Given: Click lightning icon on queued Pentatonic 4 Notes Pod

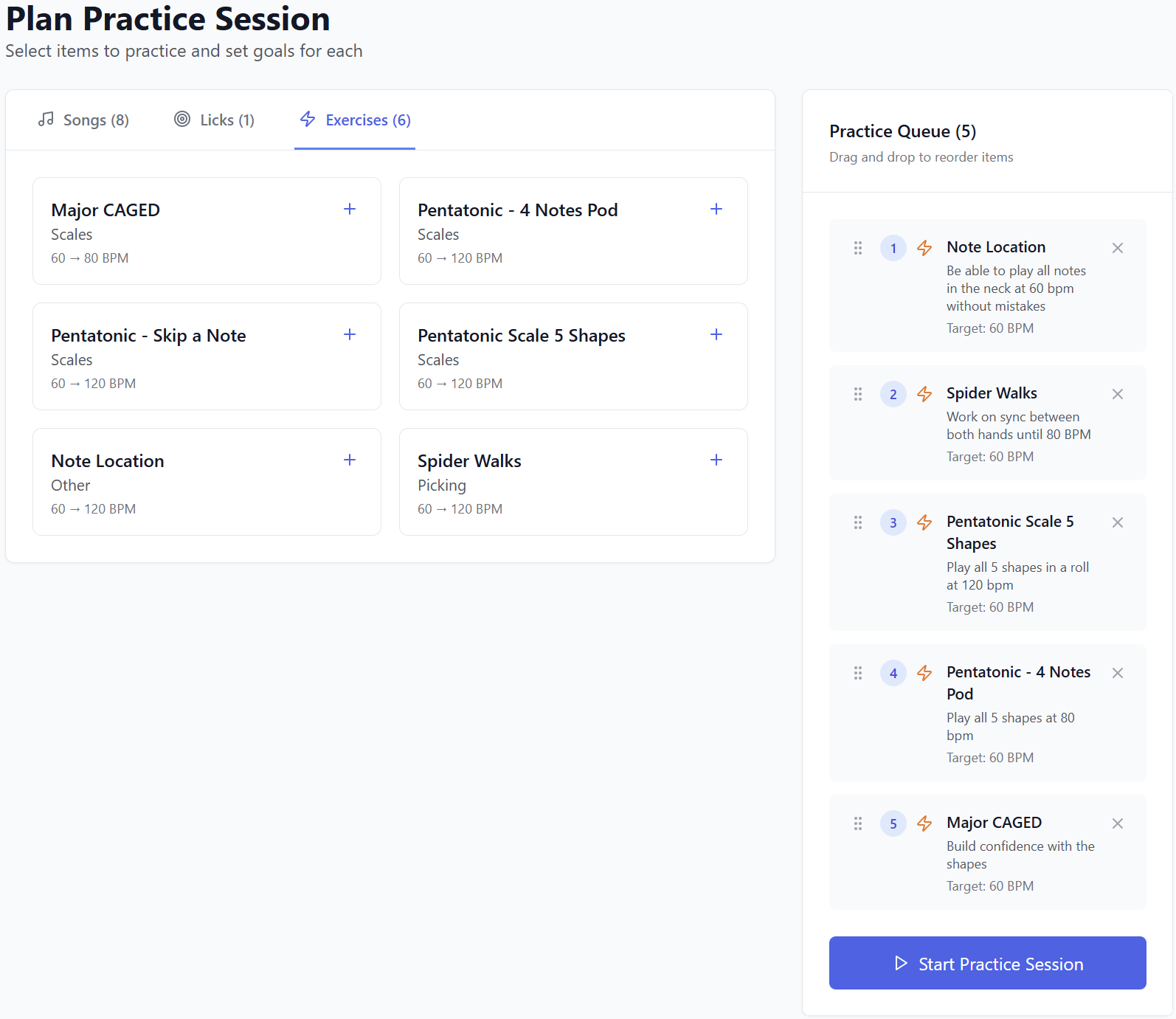Looking at the screenshot, I should click(x=924, y=673).
